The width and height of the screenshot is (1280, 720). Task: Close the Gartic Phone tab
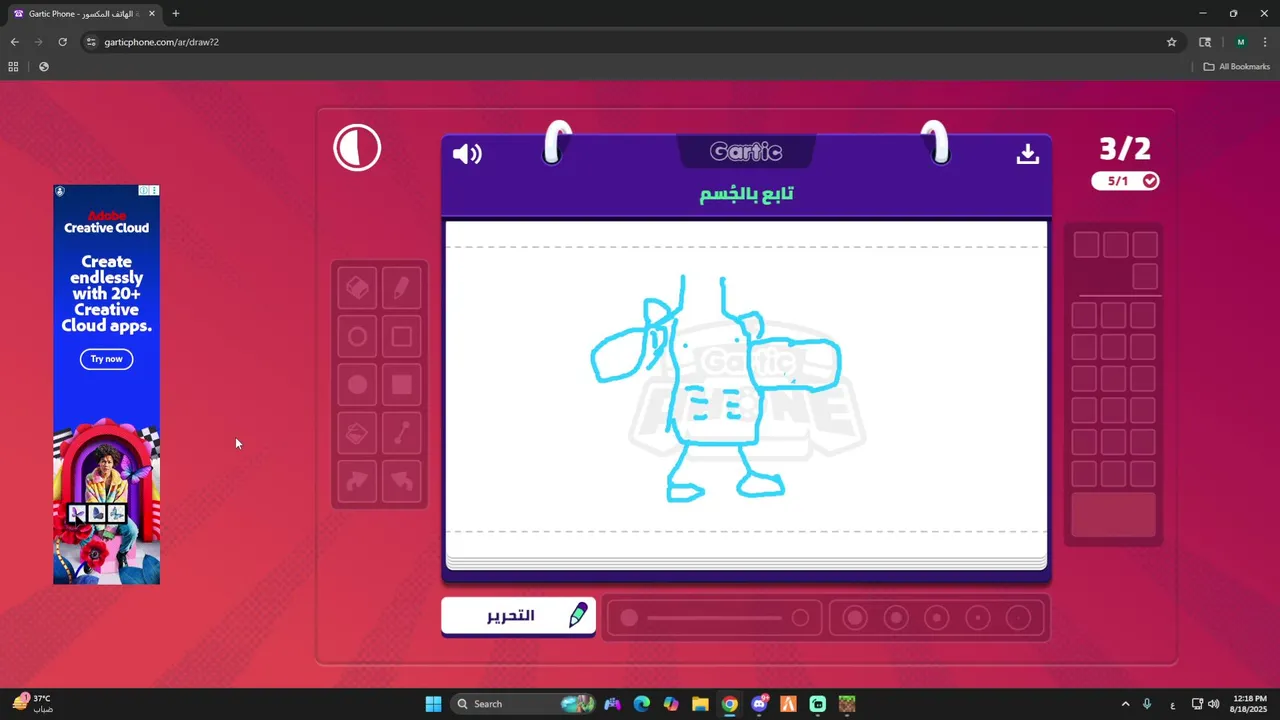pos(152,14)
